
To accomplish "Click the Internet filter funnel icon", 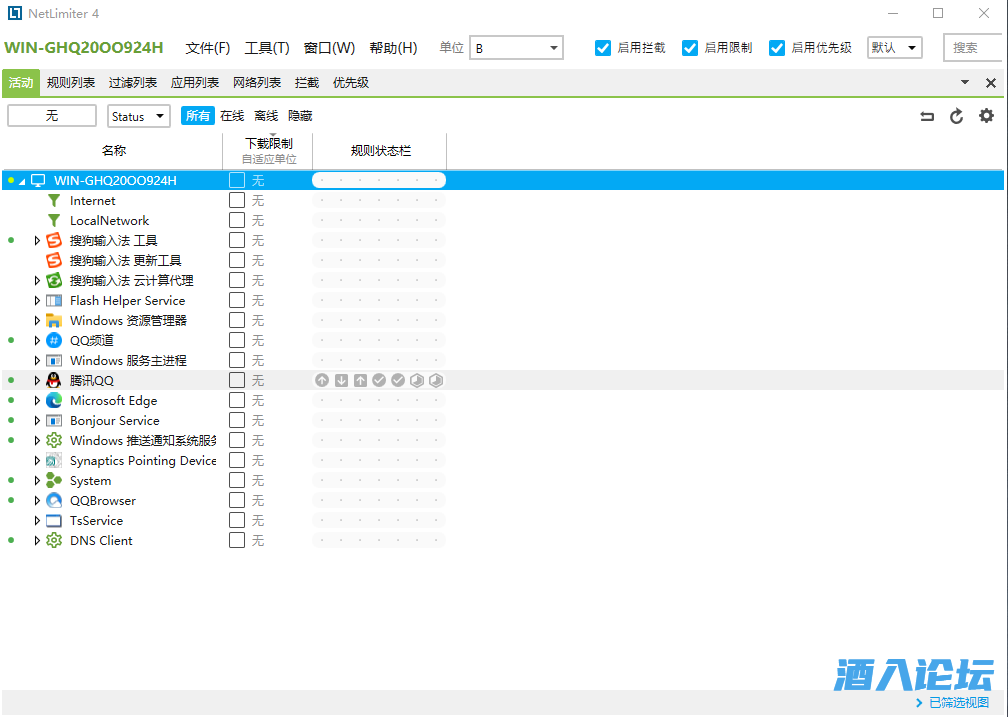I will tap(54, 200).
